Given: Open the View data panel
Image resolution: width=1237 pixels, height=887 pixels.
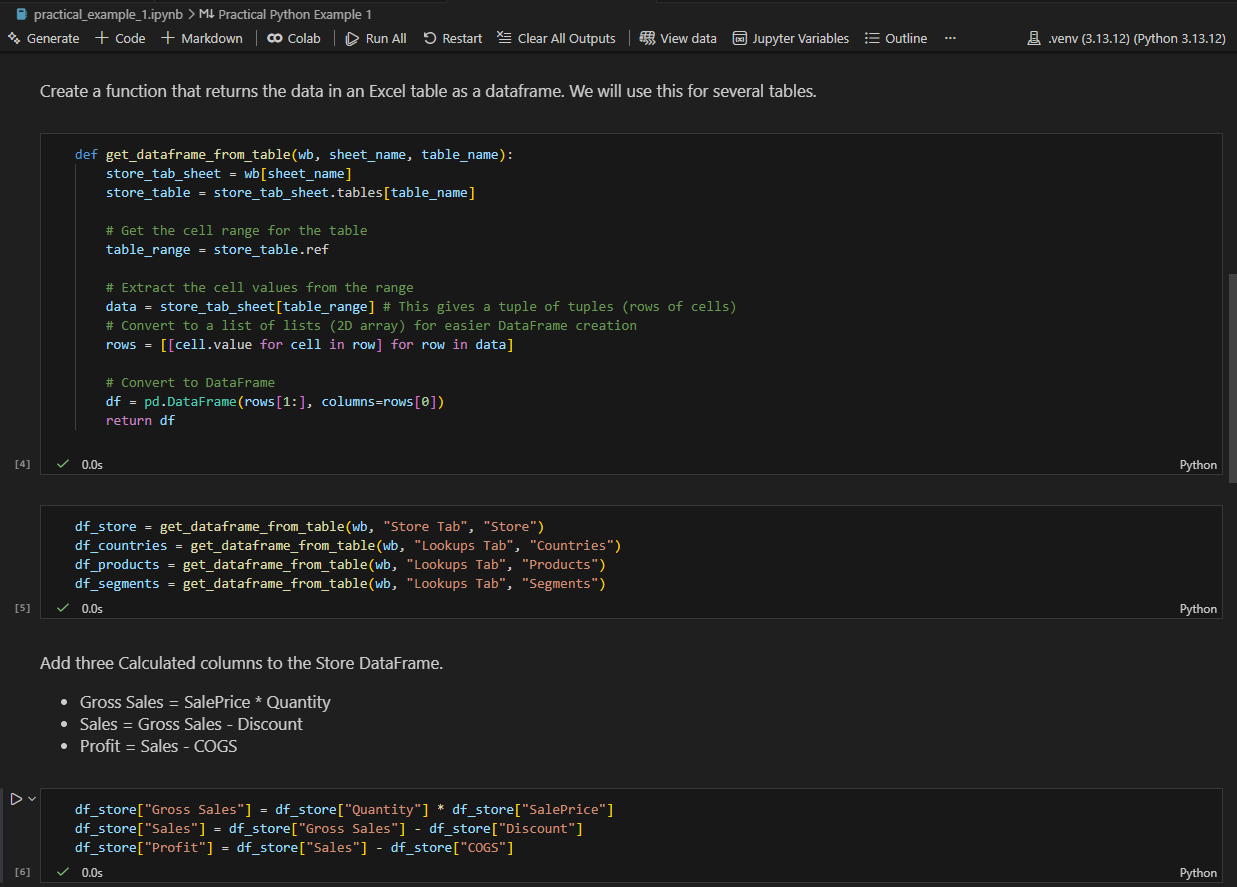Looking at the screenshot, I should tap(678, 38).
